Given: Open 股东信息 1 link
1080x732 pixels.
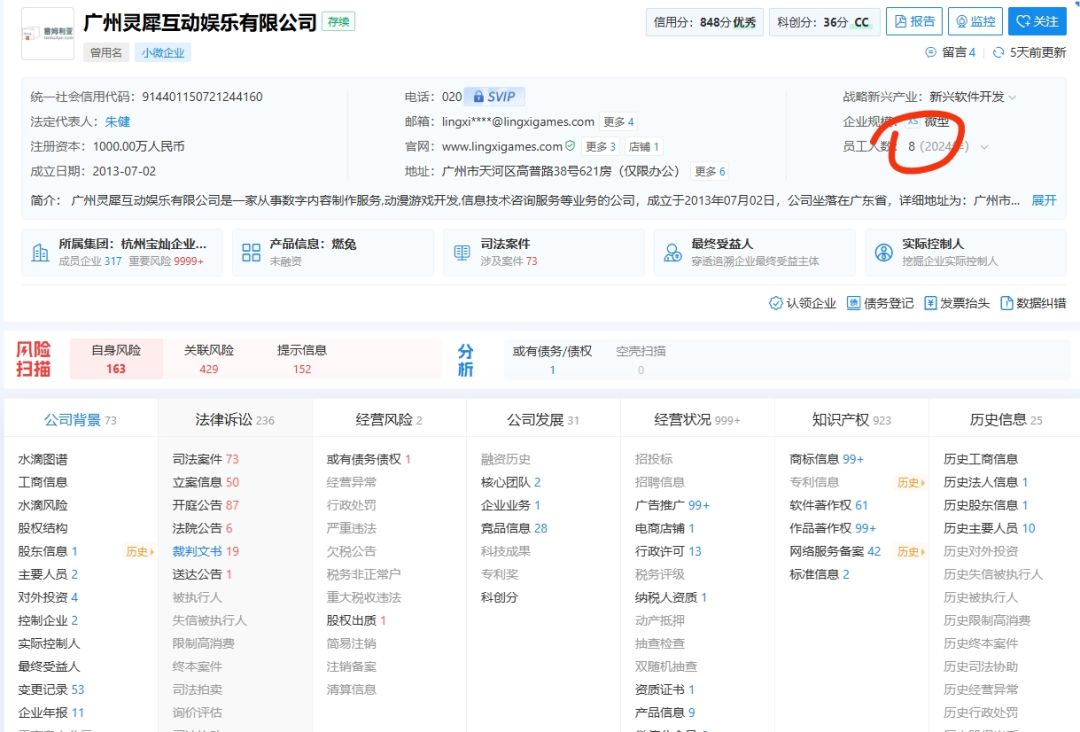Looking at the screenshot, I should coord(48,551).
